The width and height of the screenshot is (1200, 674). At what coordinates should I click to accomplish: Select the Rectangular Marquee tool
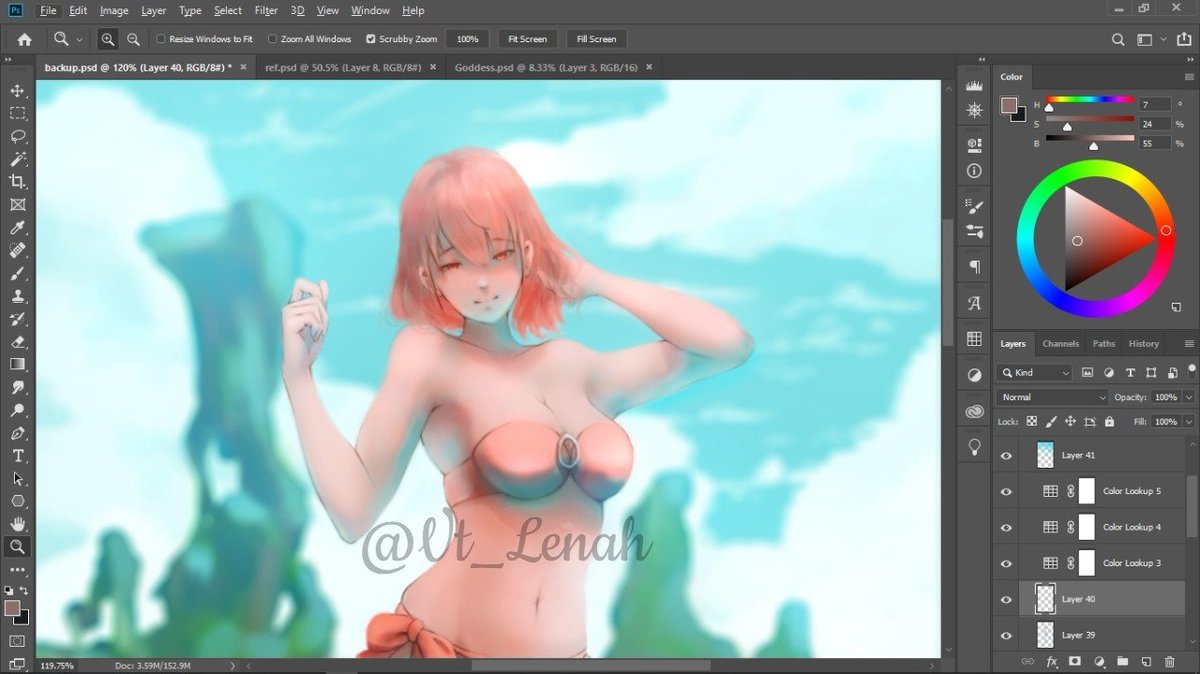pyautogui.click(x=17, y=114)
